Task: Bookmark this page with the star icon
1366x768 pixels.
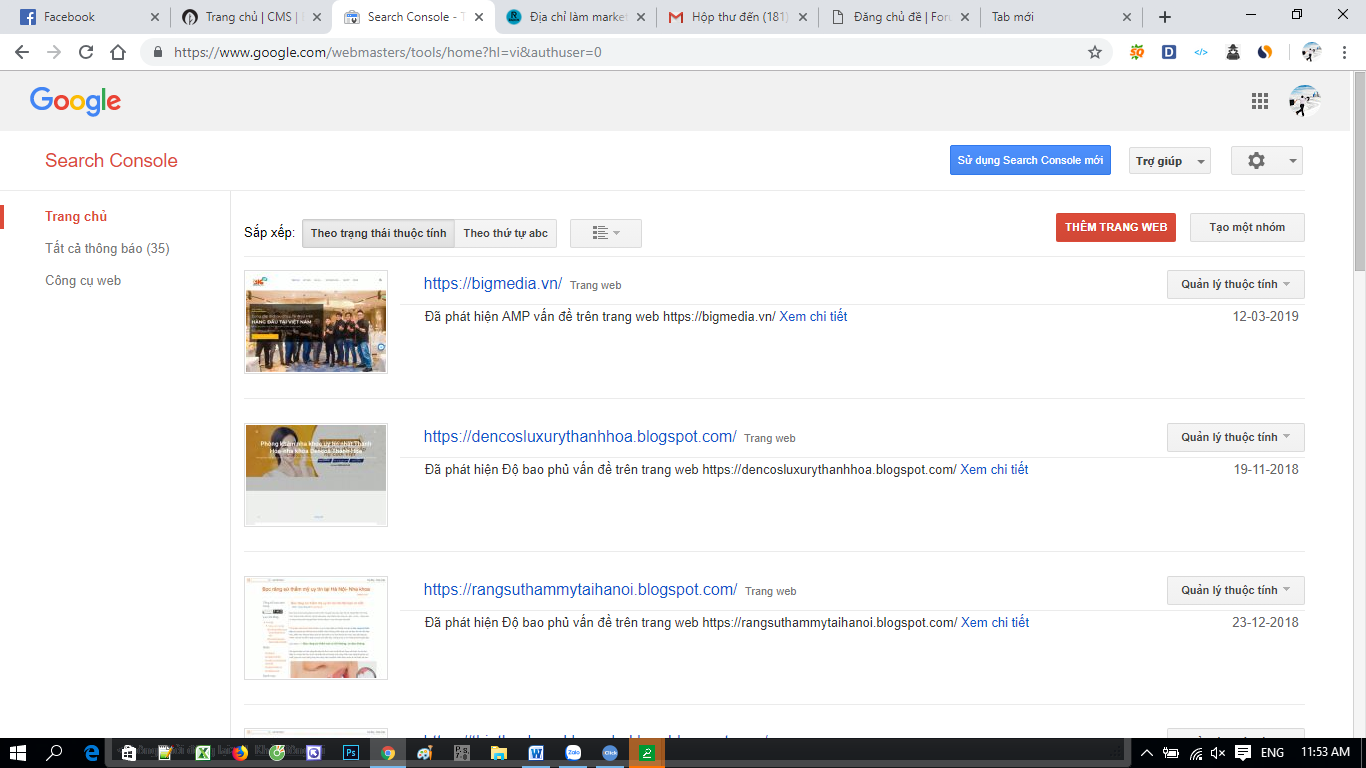Action: click(x=1095, y=52)
